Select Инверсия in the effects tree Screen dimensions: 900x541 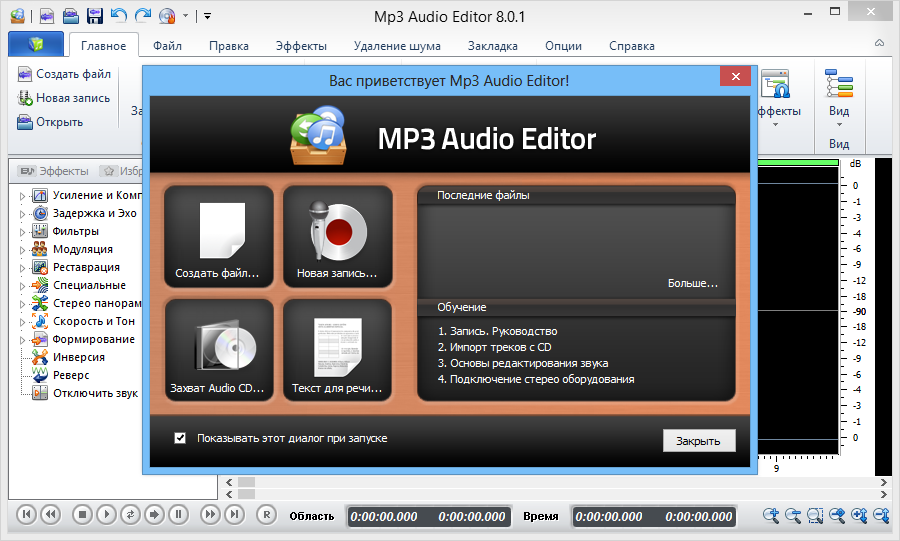coord(79,357)
